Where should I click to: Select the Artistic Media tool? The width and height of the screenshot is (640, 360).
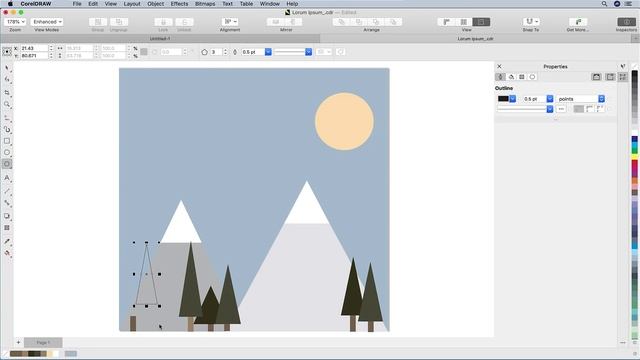7,129
